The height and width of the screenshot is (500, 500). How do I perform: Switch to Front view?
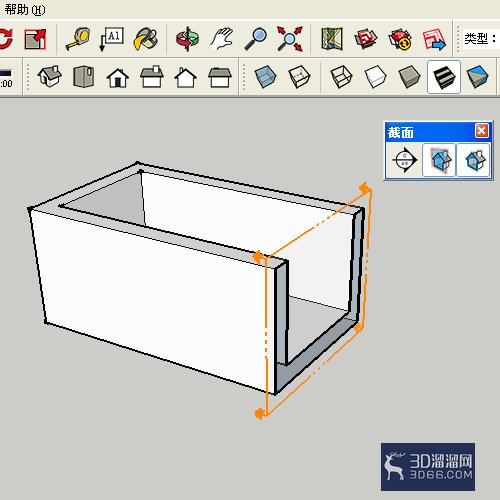(x=118, y=78)
